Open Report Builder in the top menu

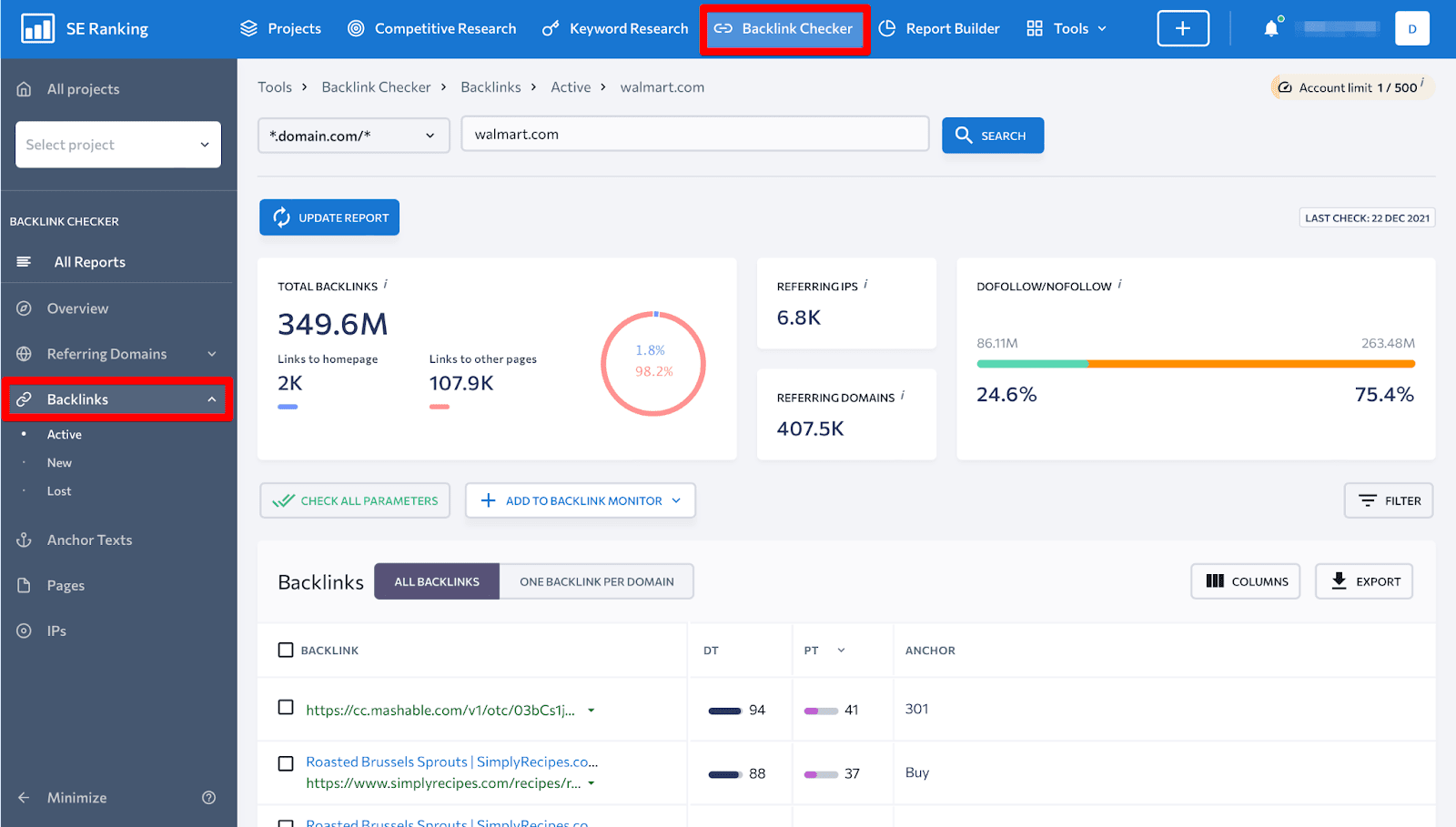point(939,29)
